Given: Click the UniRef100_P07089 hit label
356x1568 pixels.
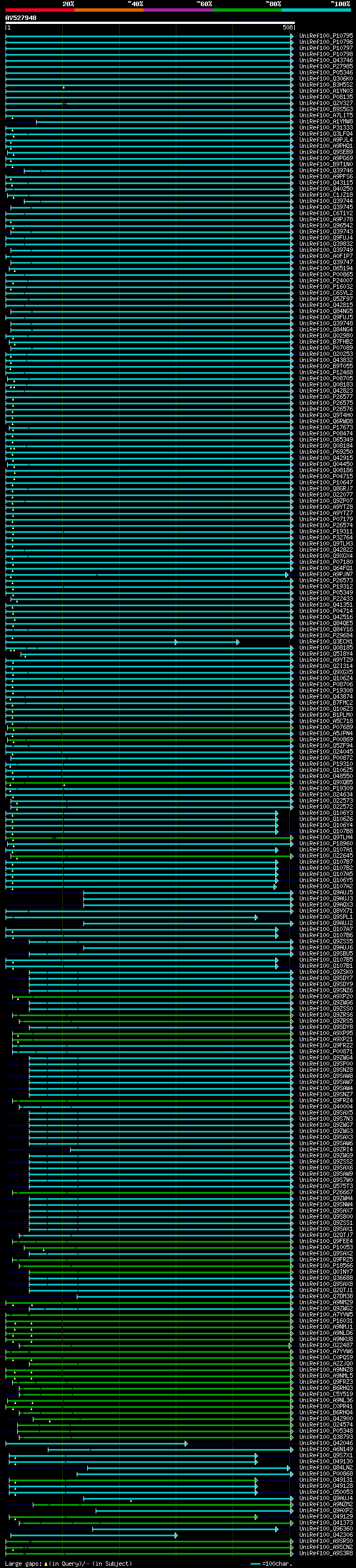Looking at the screenshot, I should click(x=326, y=348).
